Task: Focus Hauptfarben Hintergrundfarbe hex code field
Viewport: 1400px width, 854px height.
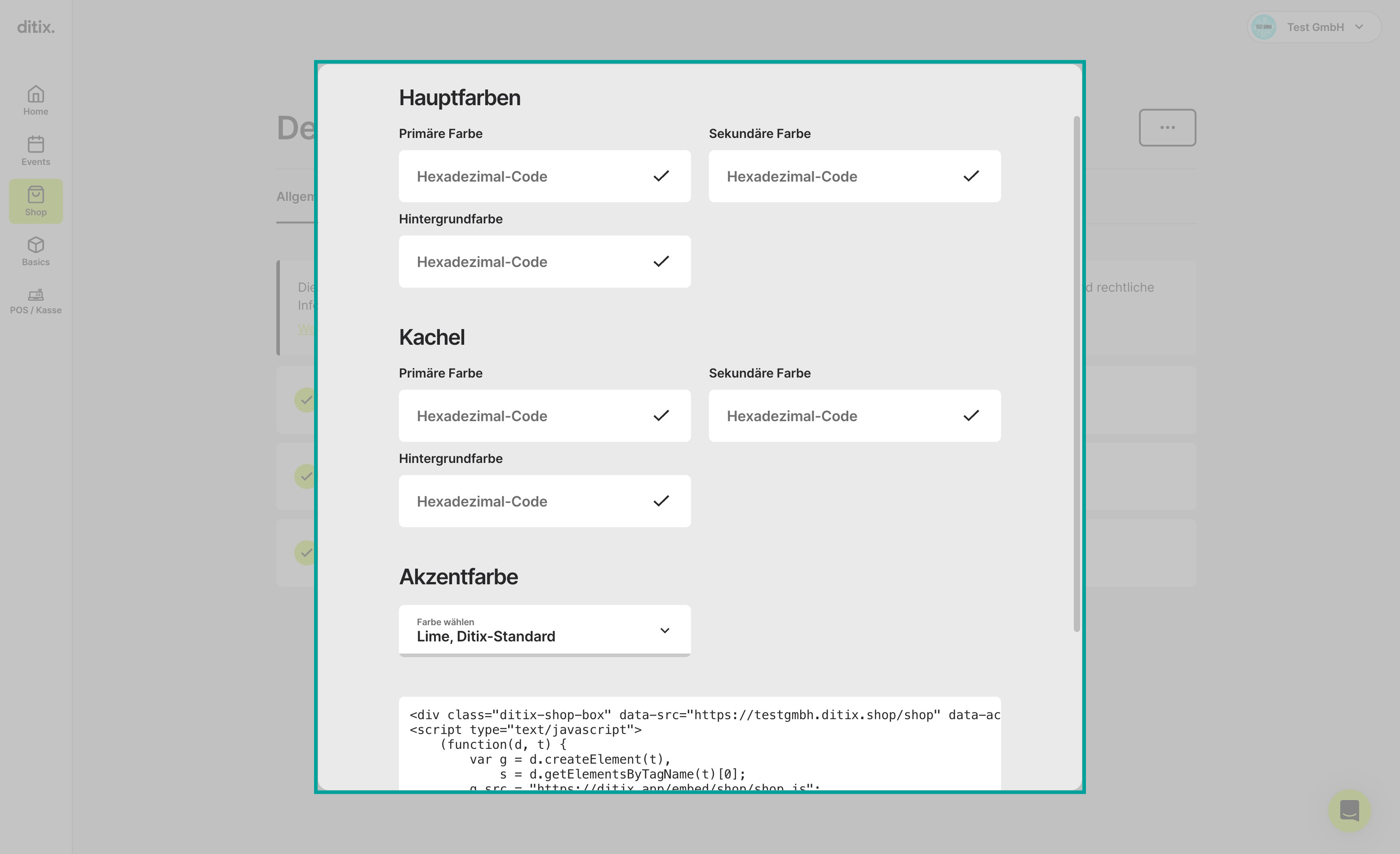Action: 544,262
